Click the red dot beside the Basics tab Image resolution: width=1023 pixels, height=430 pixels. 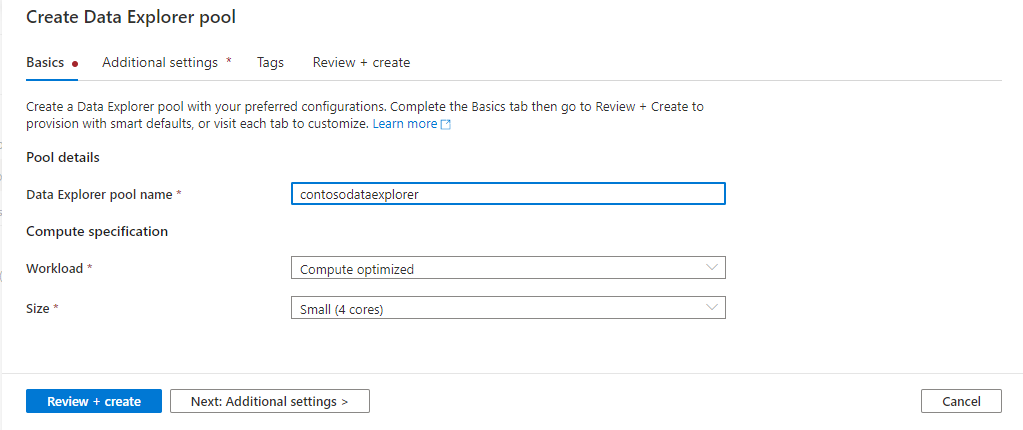(75, 63)
